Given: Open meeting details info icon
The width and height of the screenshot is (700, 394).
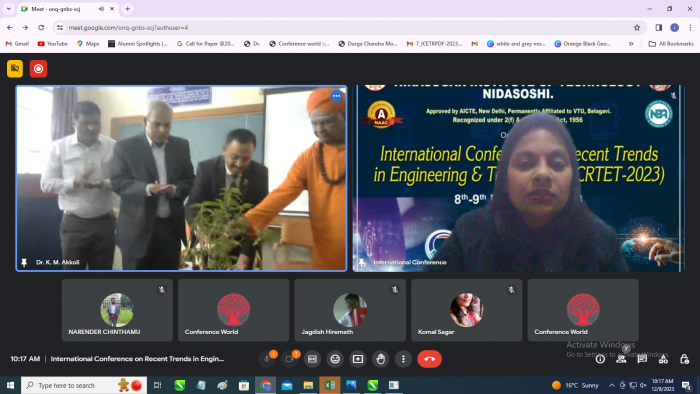Looking at the screenshot, I should (600, 359).
